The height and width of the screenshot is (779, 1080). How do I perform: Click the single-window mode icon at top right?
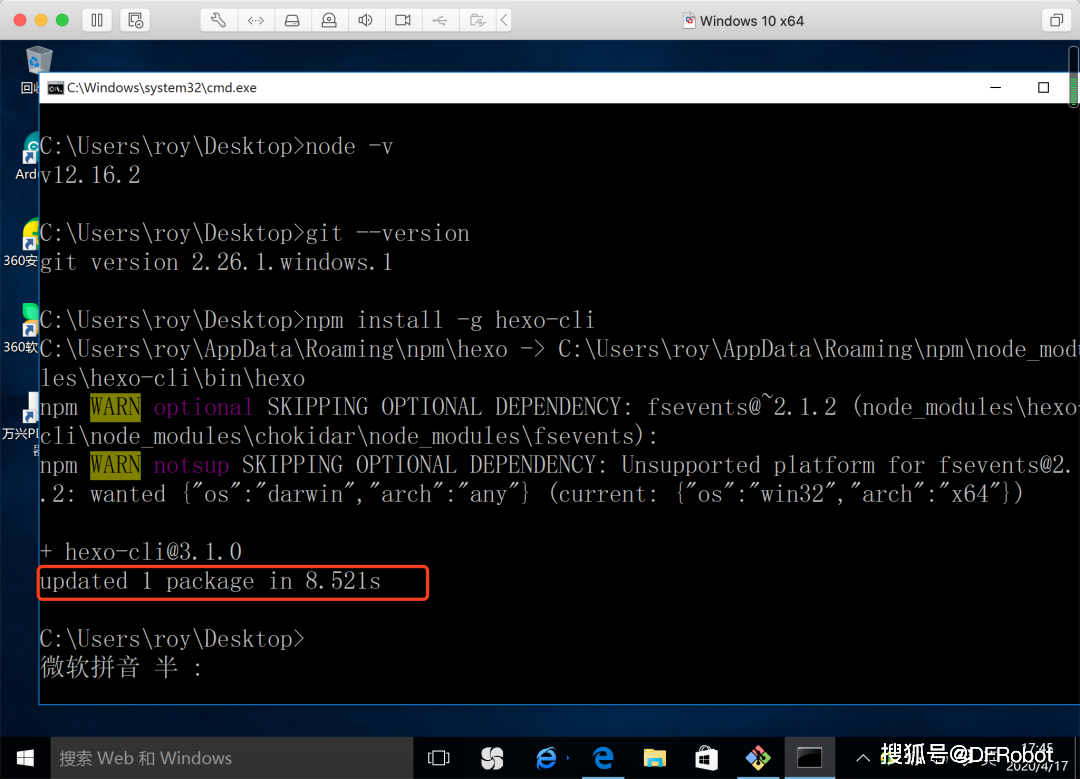coord(1056,20)
